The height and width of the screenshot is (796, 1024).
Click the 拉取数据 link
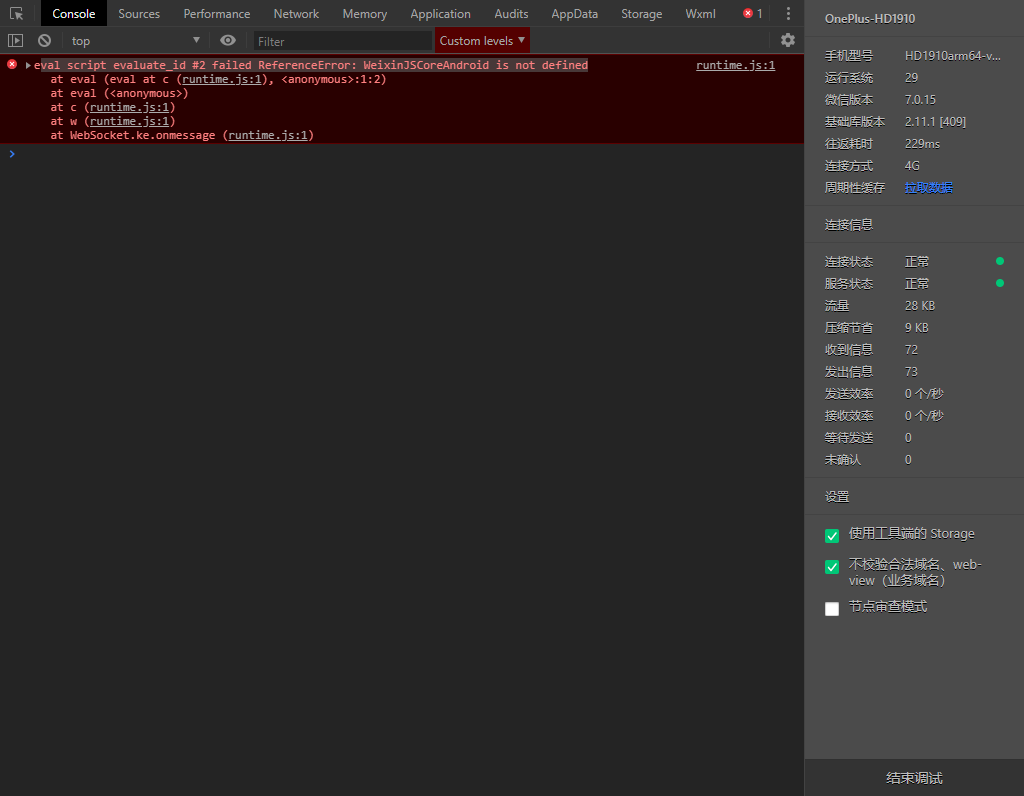coord(928,188)
